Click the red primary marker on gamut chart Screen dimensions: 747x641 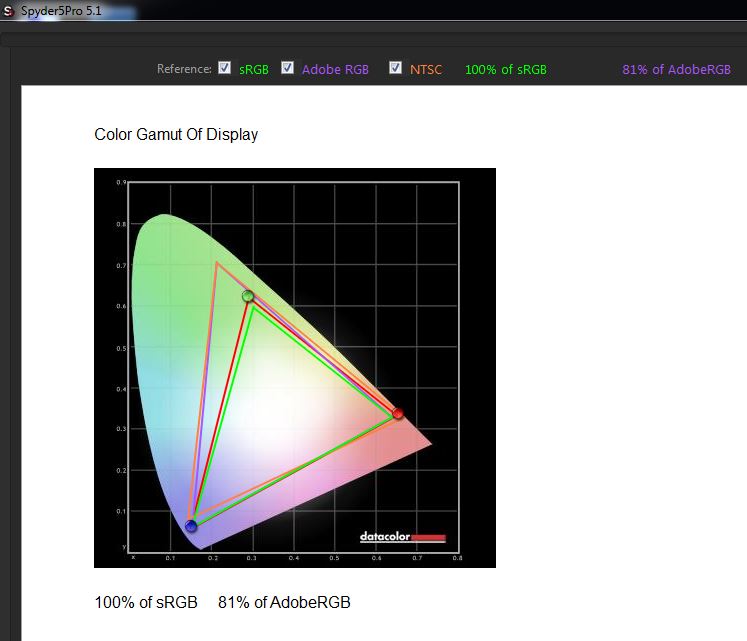tap(398, 413)
